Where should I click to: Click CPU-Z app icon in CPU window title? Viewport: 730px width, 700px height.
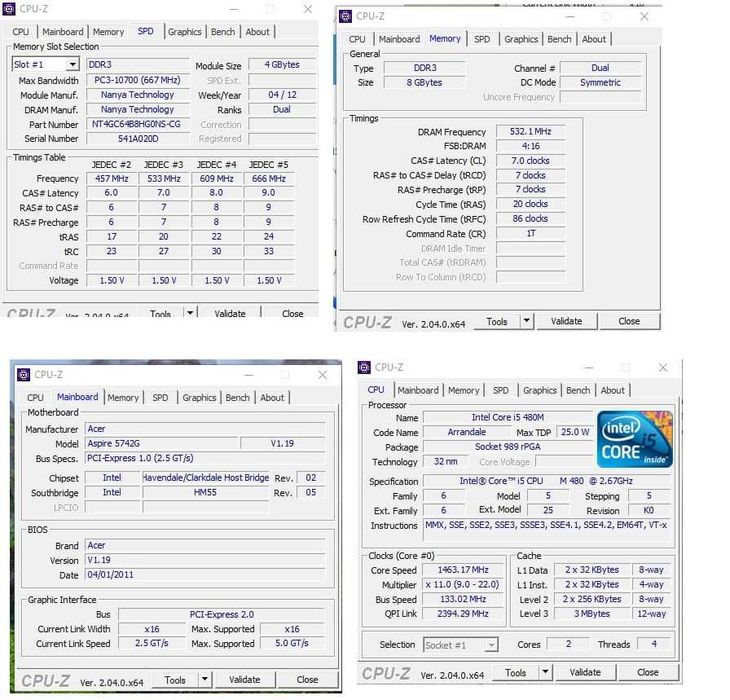click(x=364, y=367)
